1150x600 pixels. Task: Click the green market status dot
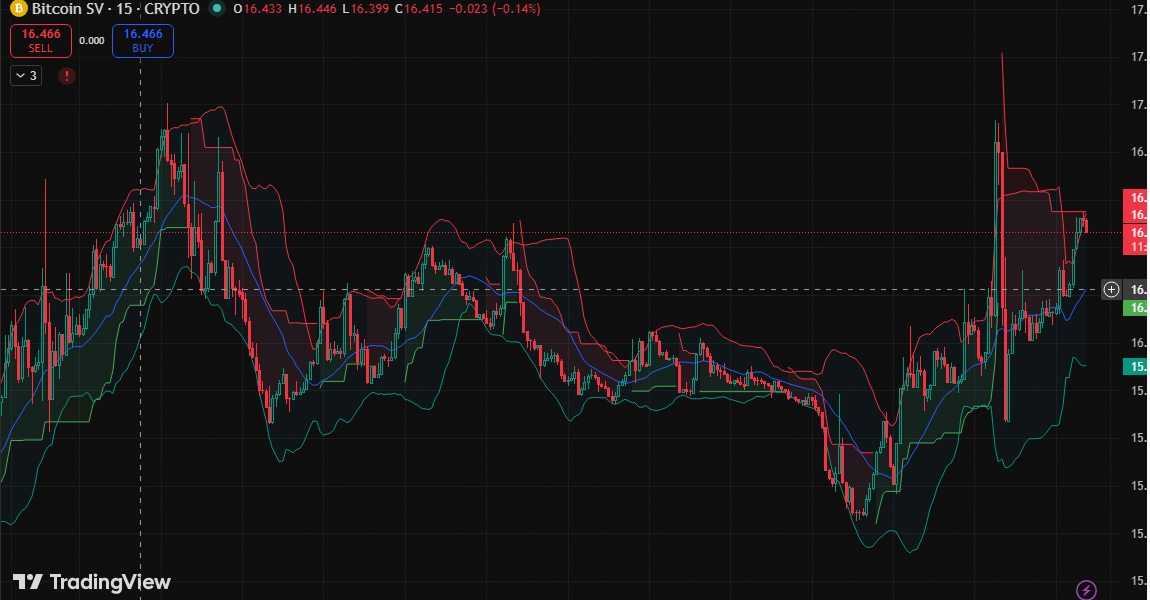point(216,9)
